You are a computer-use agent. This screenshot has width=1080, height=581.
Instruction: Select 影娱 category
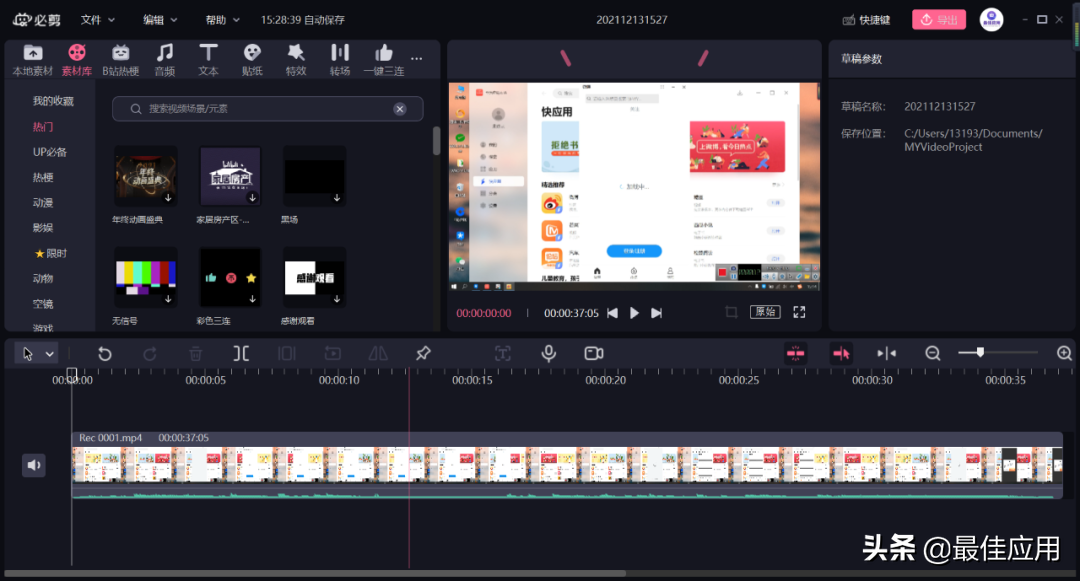pyautogui.click(x=43, y=228)
